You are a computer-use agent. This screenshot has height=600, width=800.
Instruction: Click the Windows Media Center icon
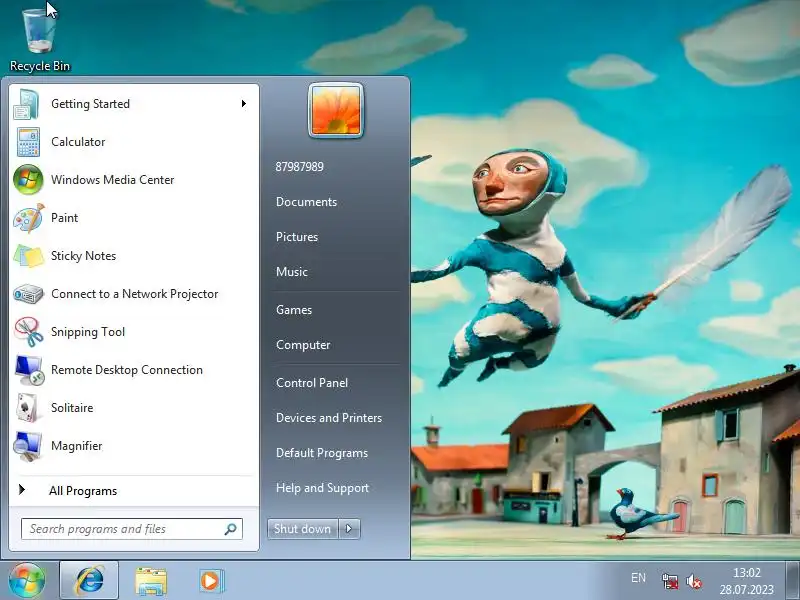coord(28,180)
